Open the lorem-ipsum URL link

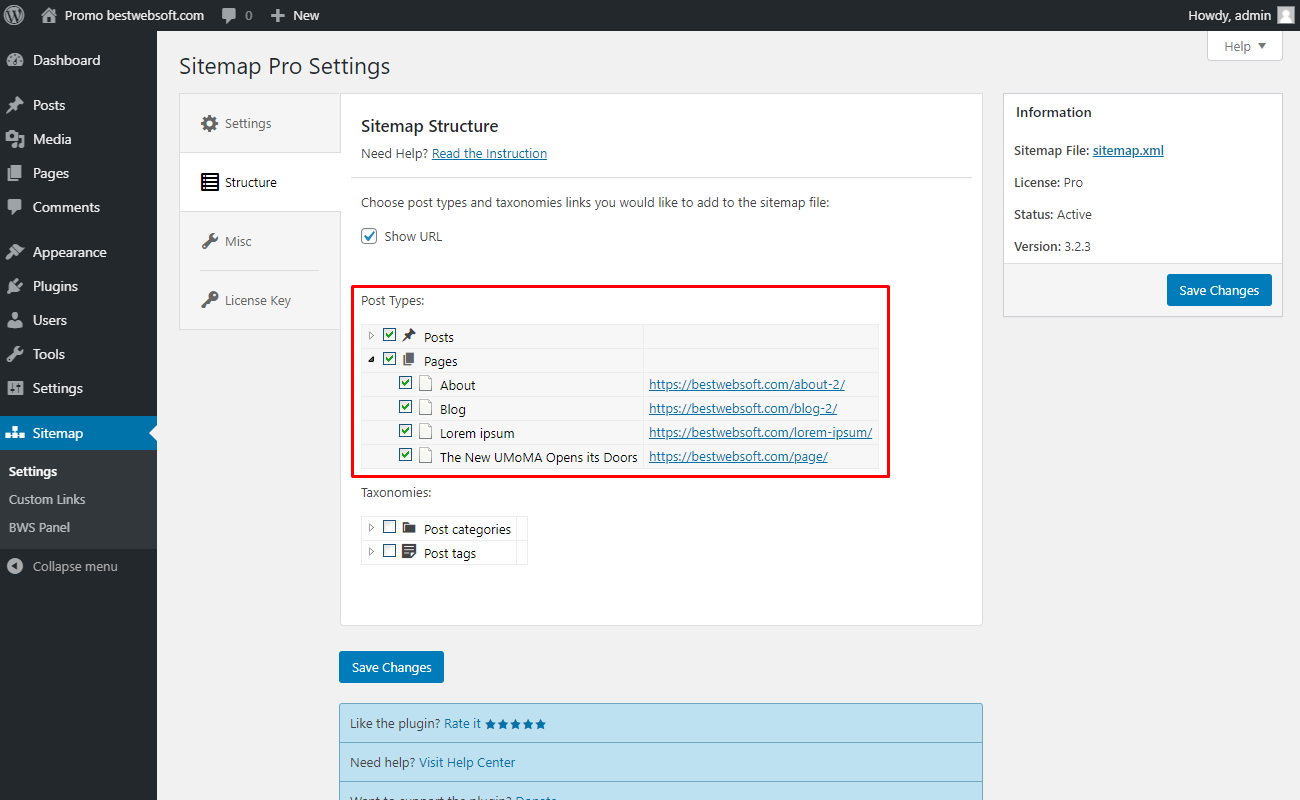pos(760,433)
